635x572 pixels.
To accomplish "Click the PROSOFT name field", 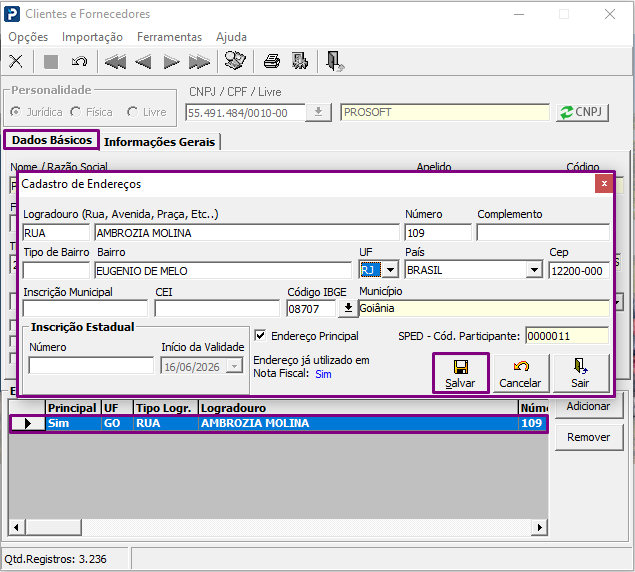I will [445, 112].
